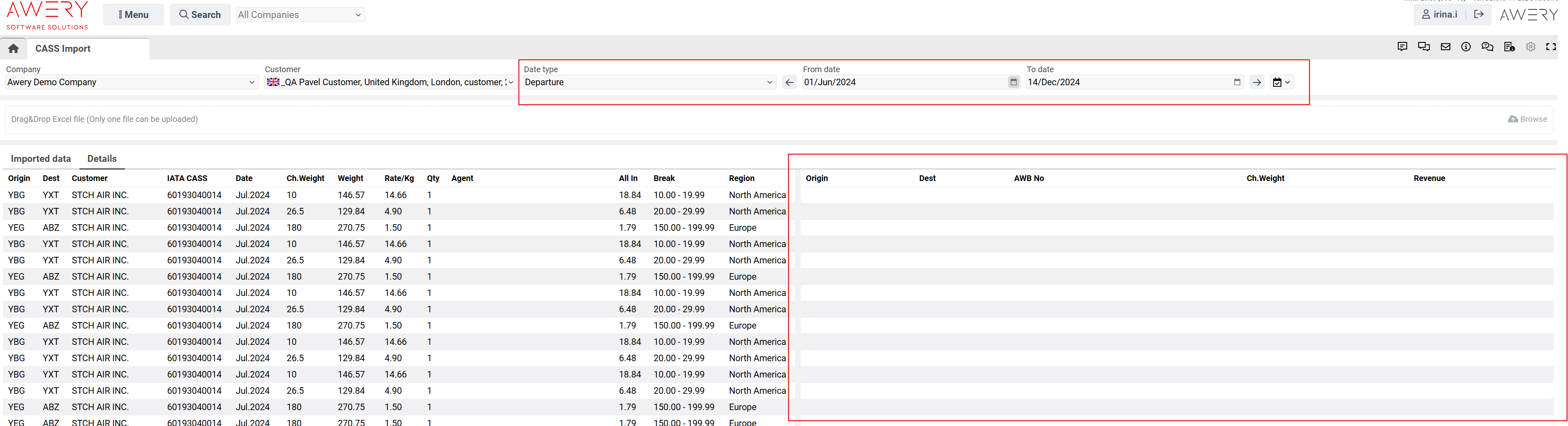Click the right table Ch.Weight column header

[x=1265, y=179]
